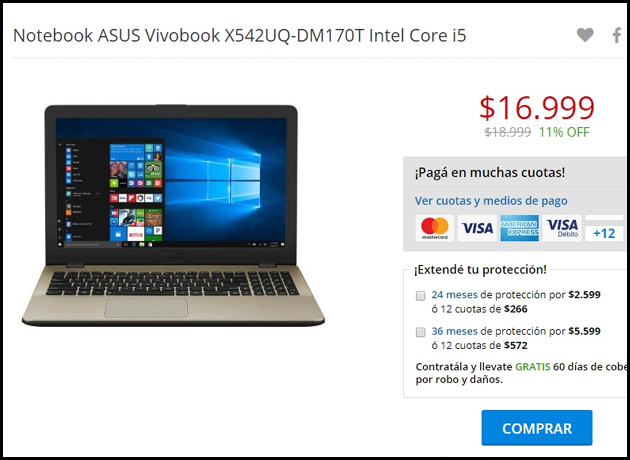Open the 24 meses protection link

point(454,294)
